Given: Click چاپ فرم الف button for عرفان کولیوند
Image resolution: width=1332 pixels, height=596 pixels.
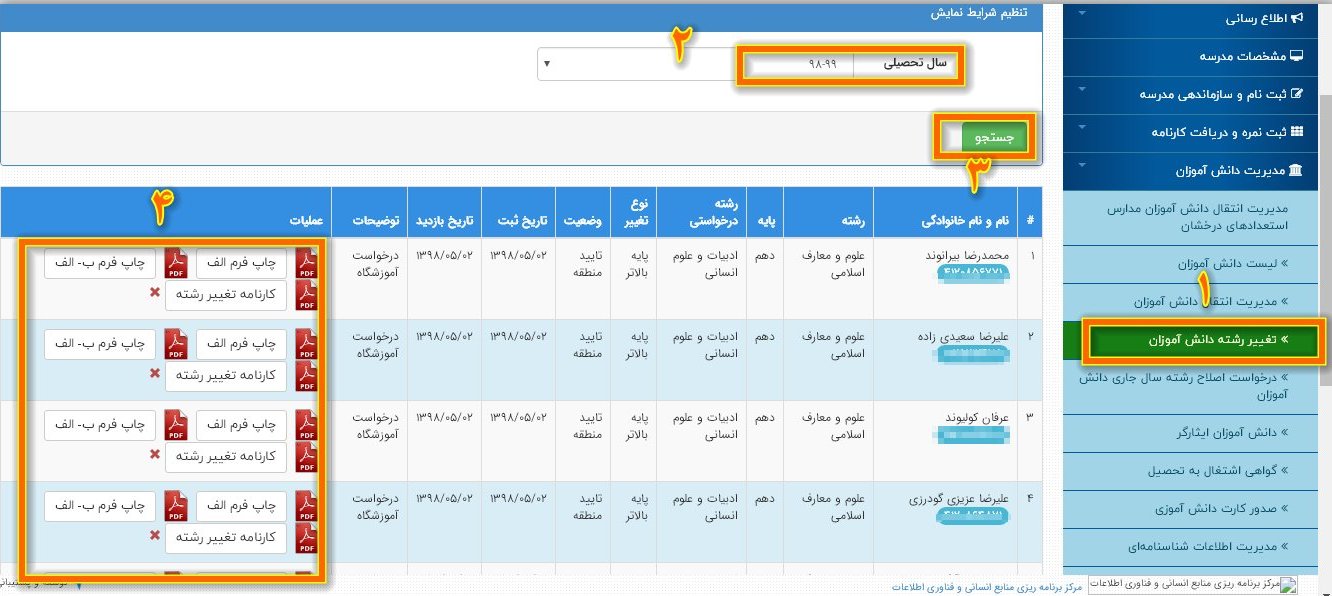Looking at the screenshot, I should tap(241, 425).
